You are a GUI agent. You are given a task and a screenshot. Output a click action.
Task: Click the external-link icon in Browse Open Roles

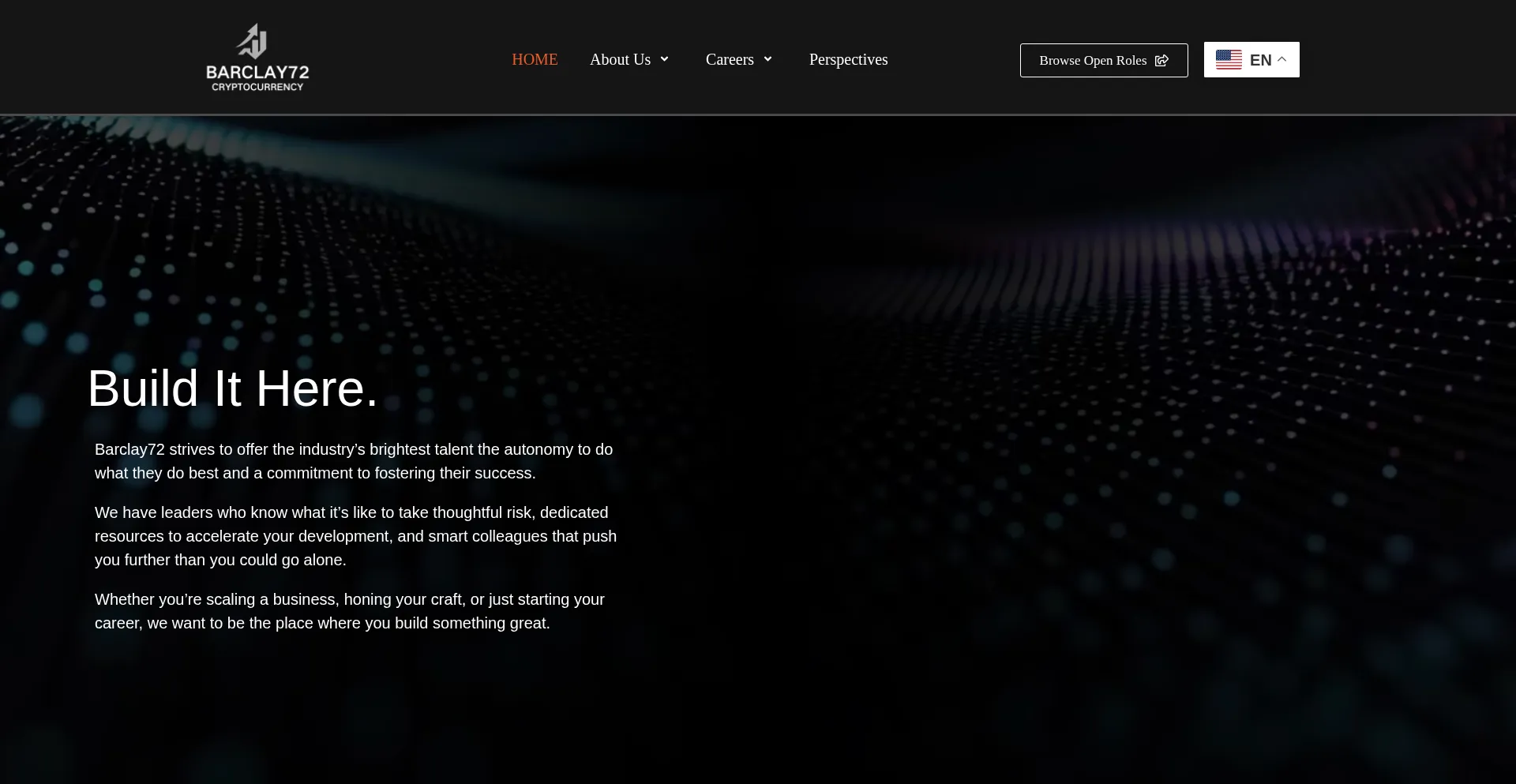pos(1161,61)
